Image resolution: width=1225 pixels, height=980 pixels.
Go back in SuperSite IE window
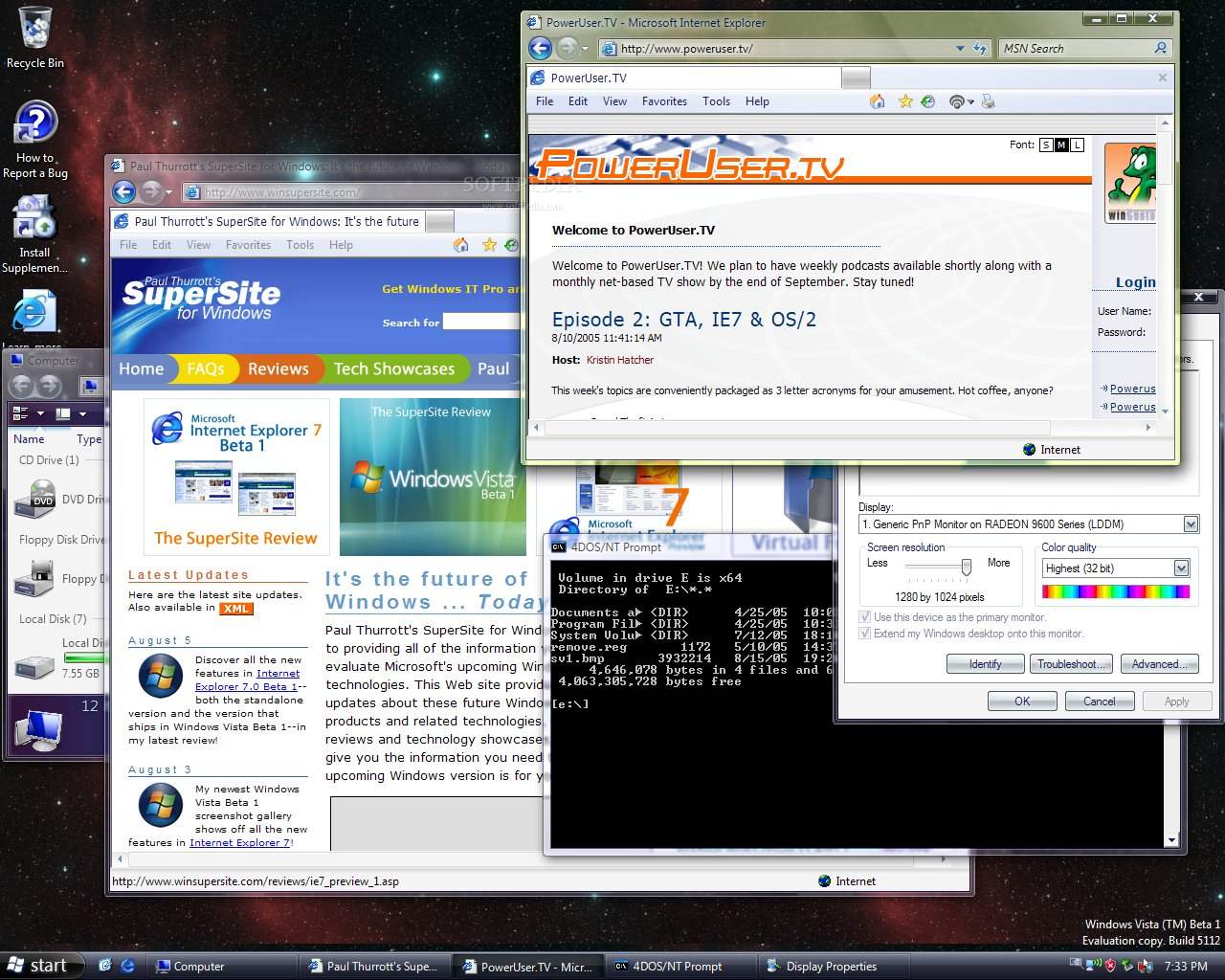point(122,191)
